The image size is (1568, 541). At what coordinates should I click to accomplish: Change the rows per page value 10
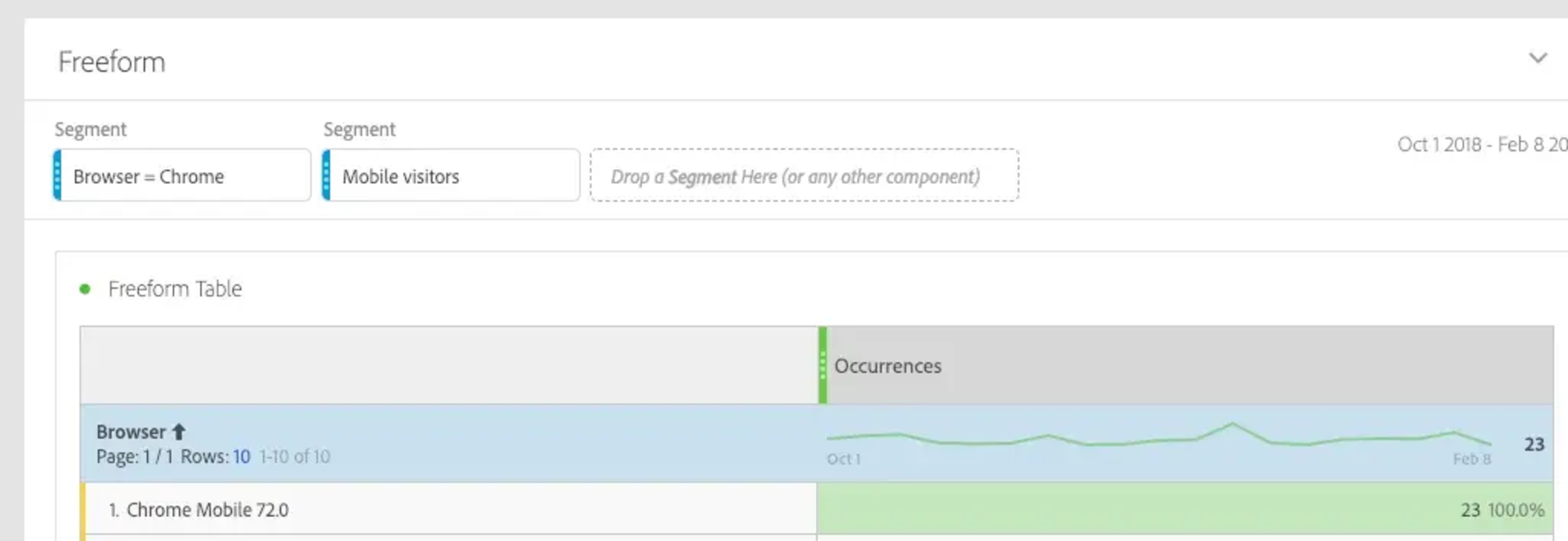tap(241, 457)
